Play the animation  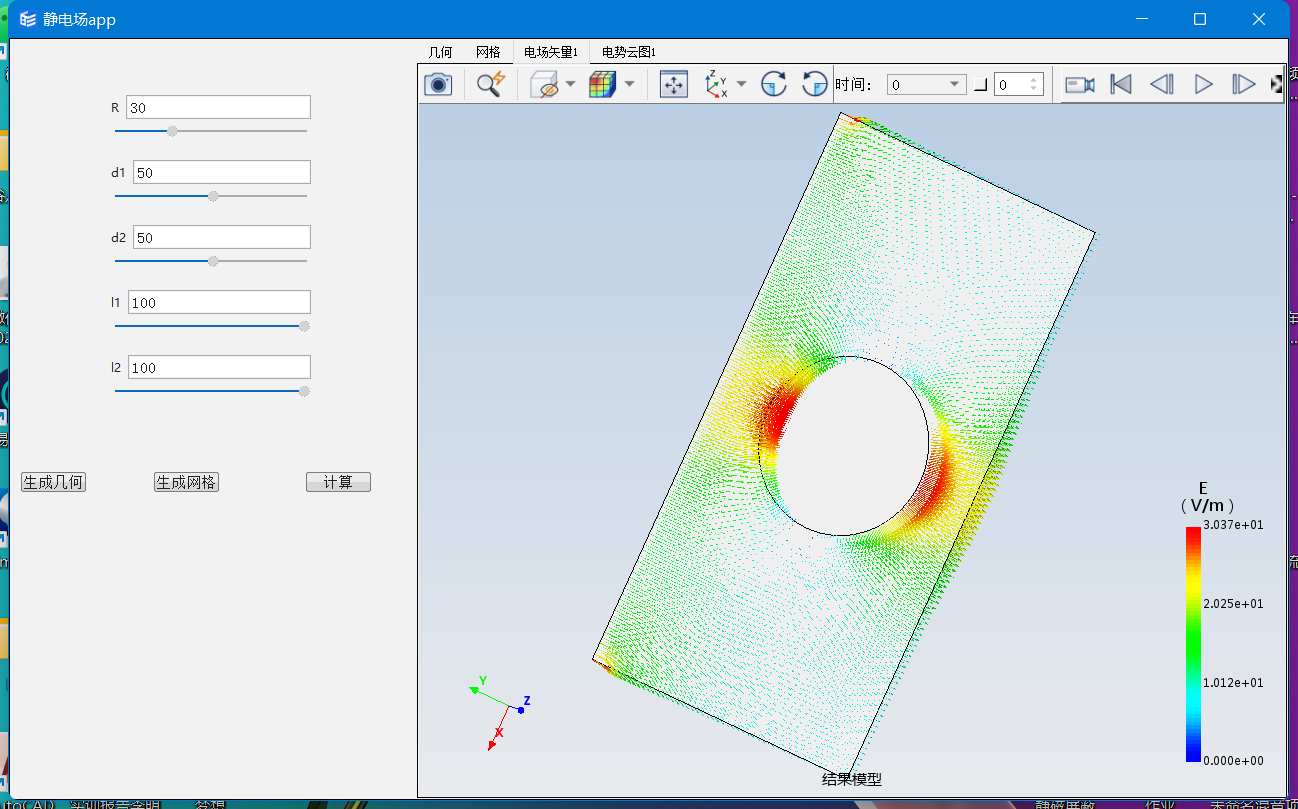(1204, 85)
